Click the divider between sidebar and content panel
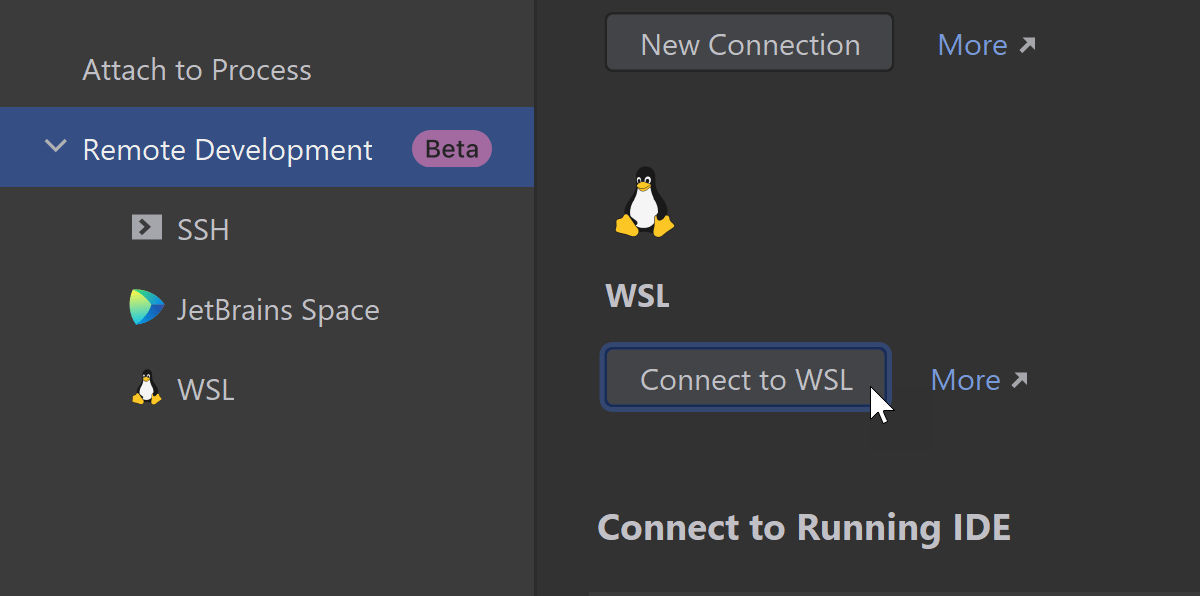The image size is (1200, 596). [536, 298]
